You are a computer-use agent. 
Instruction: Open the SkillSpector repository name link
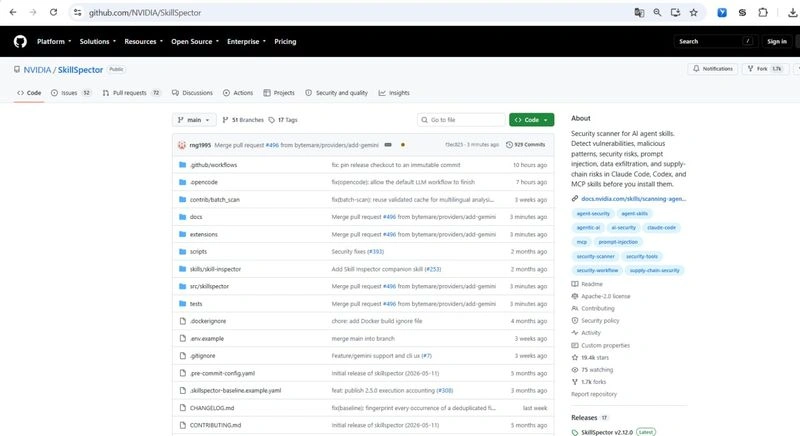[80, 70]
